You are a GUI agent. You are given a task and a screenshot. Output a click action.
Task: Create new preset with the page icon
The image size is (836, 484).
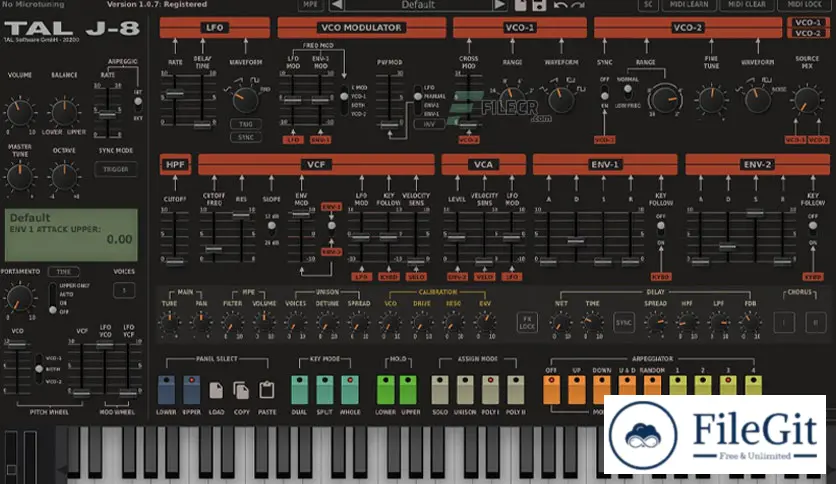(521, 5)
